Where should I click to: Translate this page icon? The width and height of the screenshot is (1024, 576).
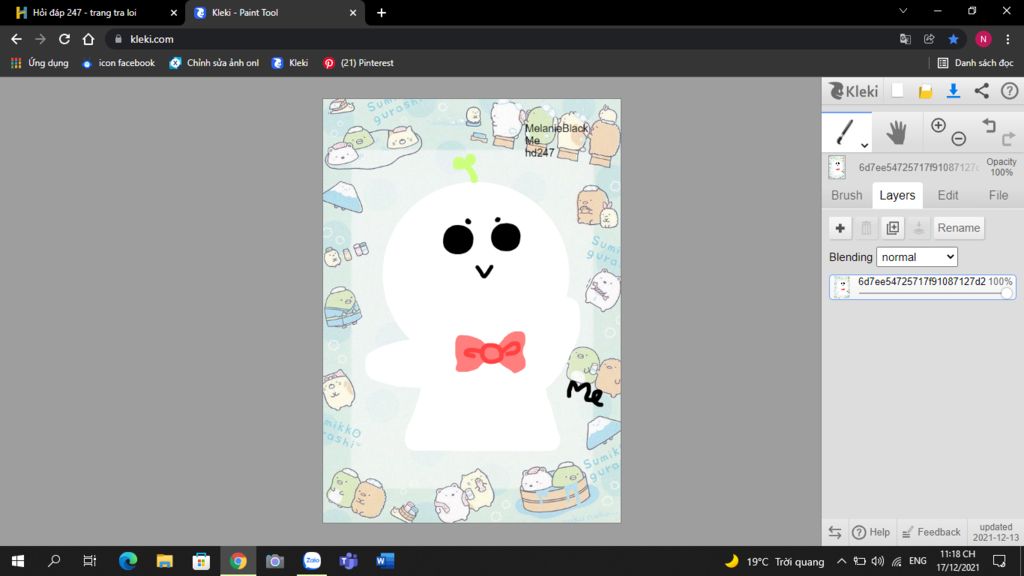point(905,39)
